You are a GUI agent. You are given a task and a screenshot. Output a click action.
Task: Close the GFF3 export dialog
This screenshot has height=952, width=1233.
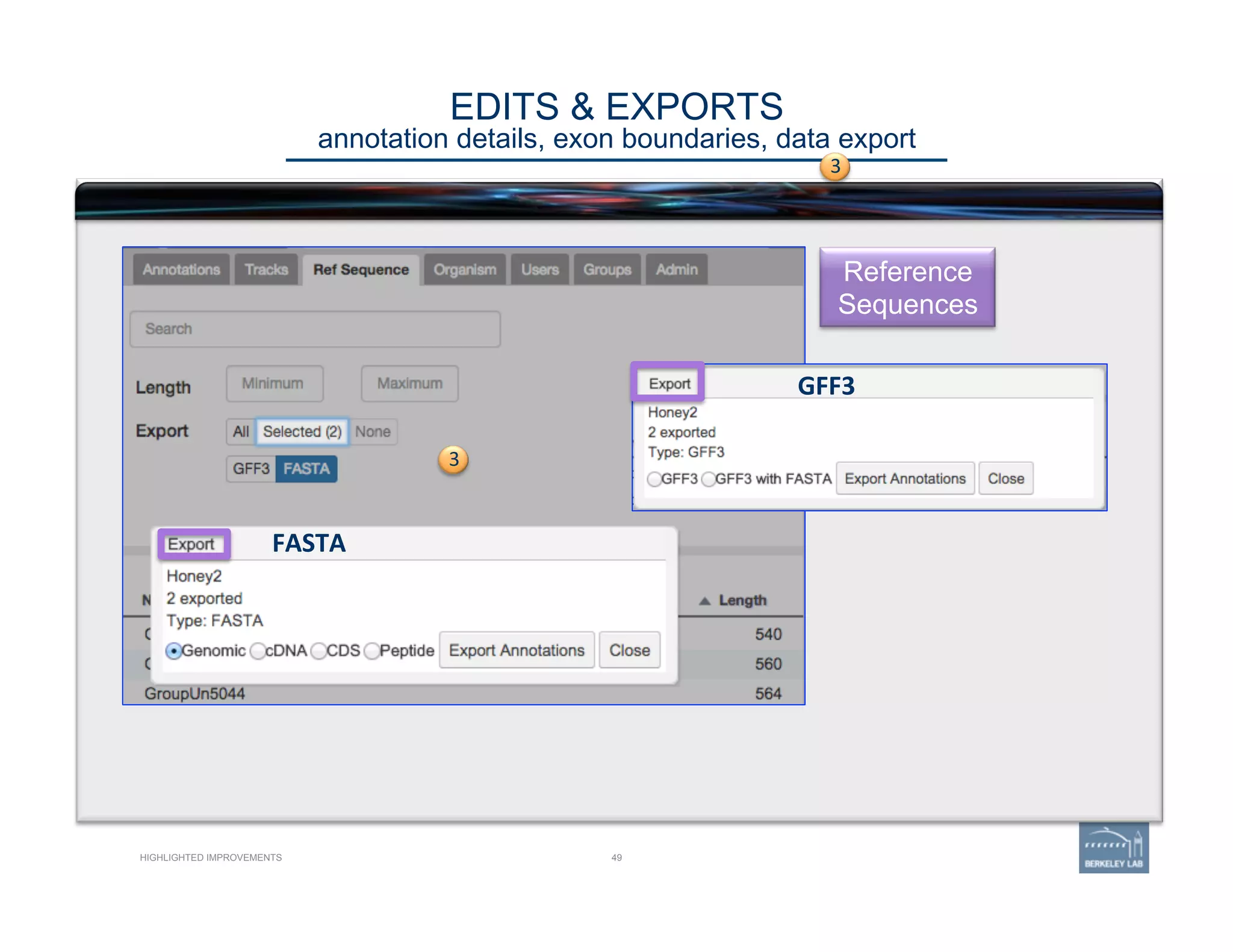pos(1006,479)
